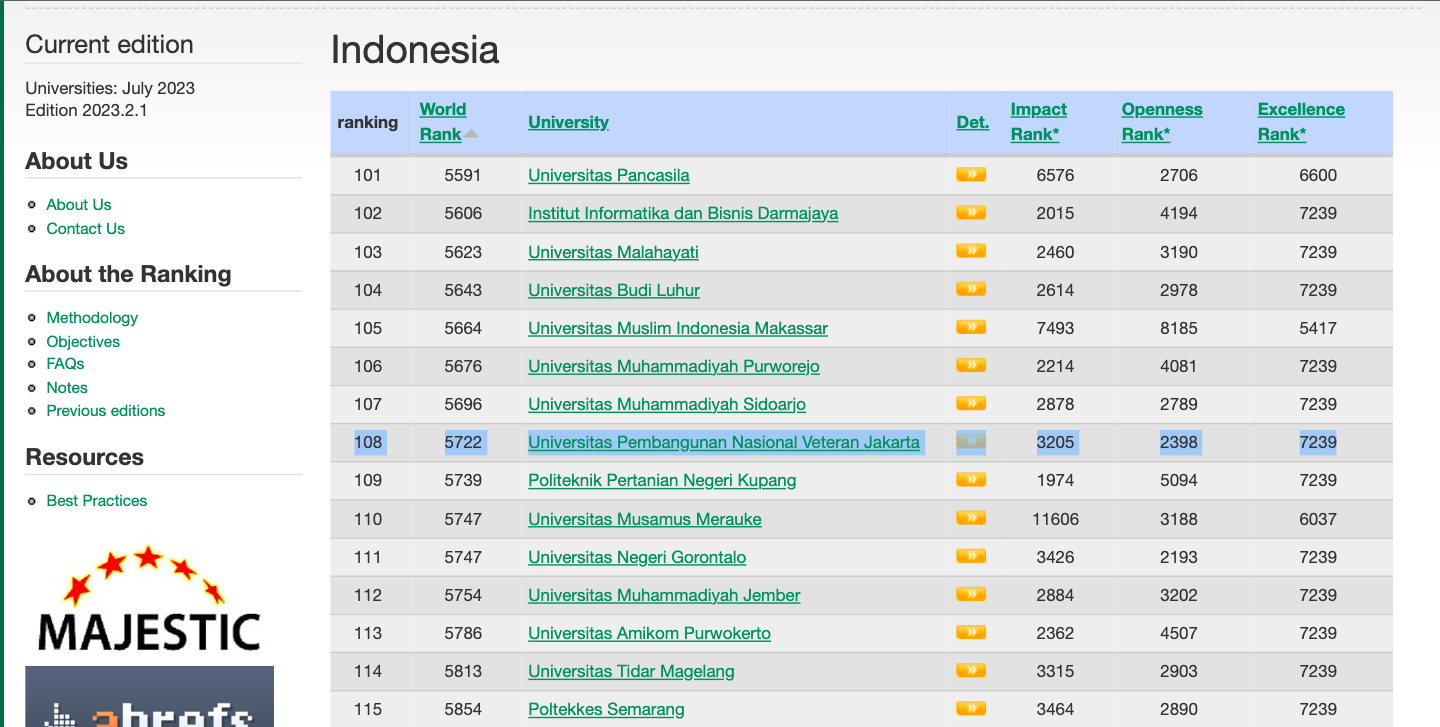This screenshot has width=1440, height=727.
Task: Open the FAQs sidebar link
Action: (65, 364)
